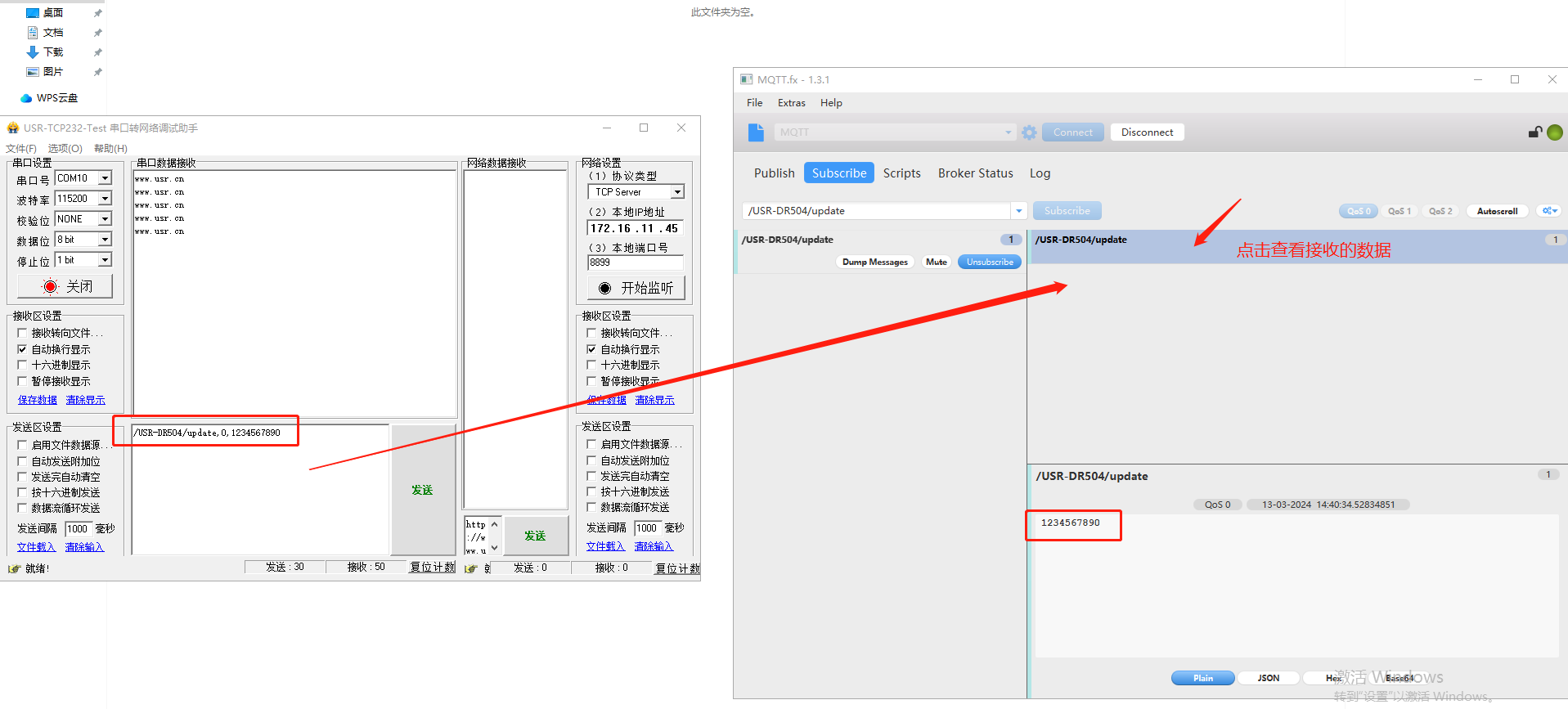Click the 开始监听 start listening button
1568x709 pixels.
(x=636, y=288)
